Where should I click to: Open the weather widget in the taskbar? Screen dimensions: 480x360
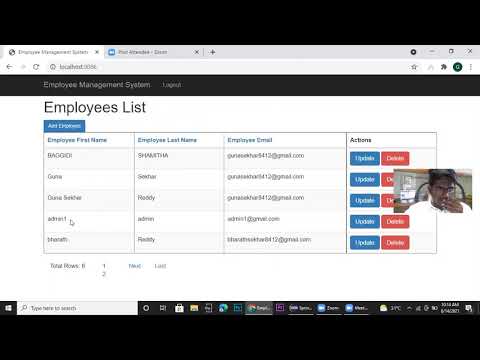390,308
